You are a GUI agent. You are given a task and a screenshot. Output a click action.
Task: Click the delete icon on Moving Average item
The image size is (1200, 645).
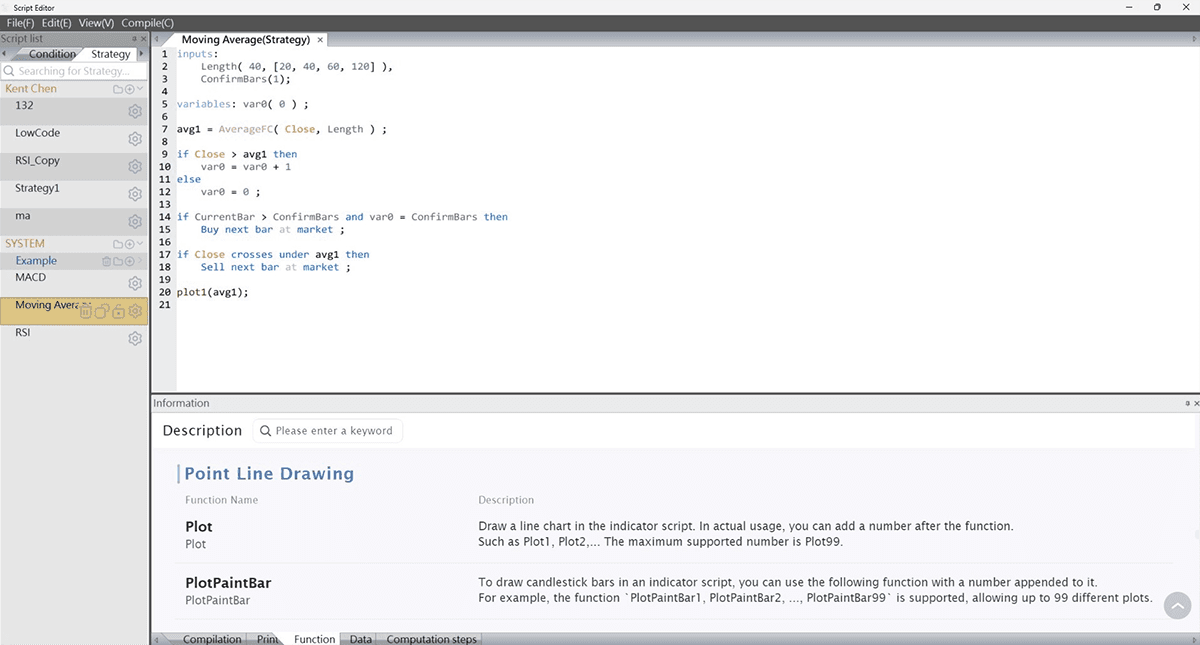pyautogui.click(x=86, y=312)
